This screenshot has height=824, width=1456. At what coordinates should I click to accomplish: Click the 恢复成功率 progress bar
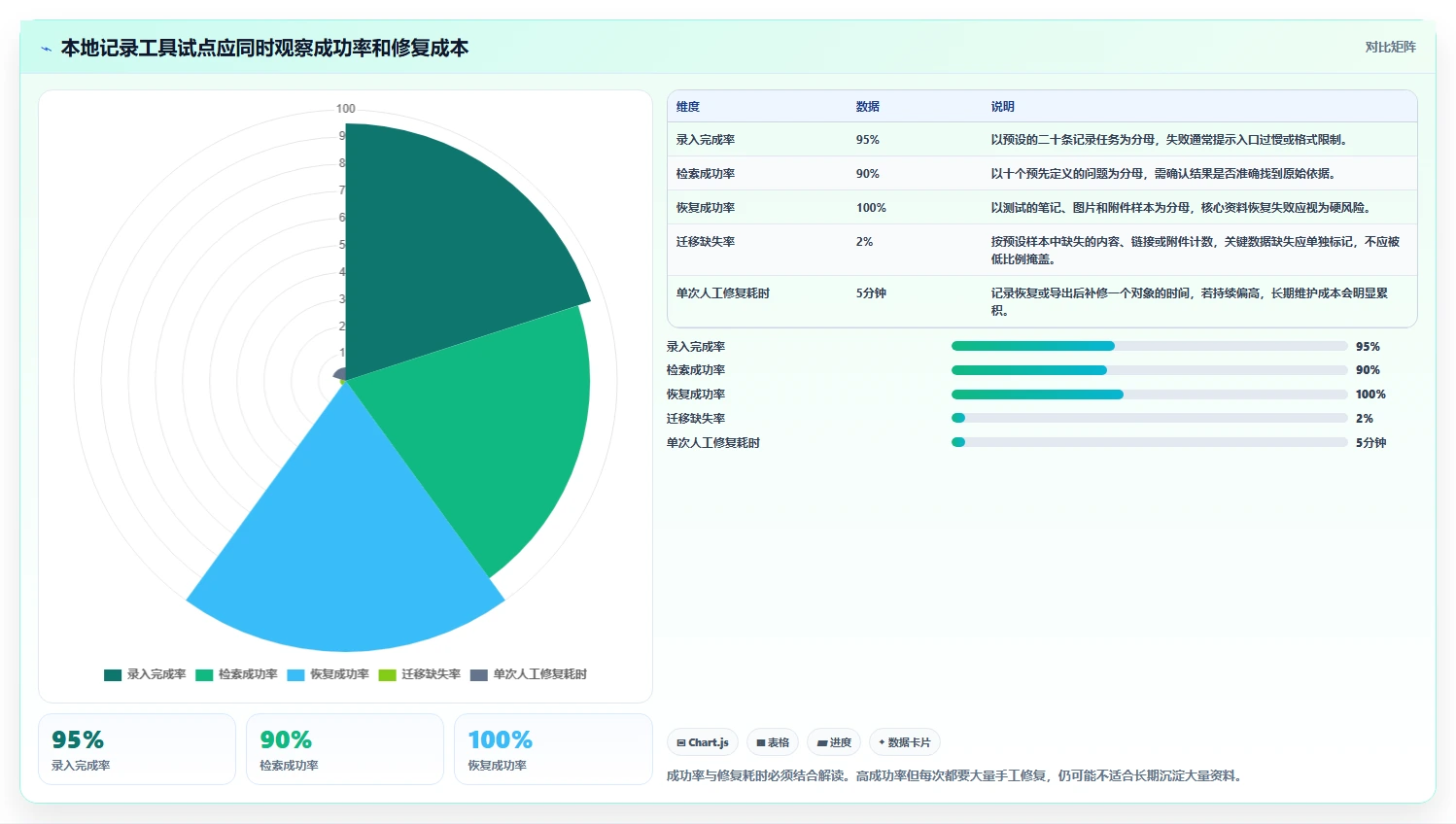pyautogui.click(x=1150, y=395)
